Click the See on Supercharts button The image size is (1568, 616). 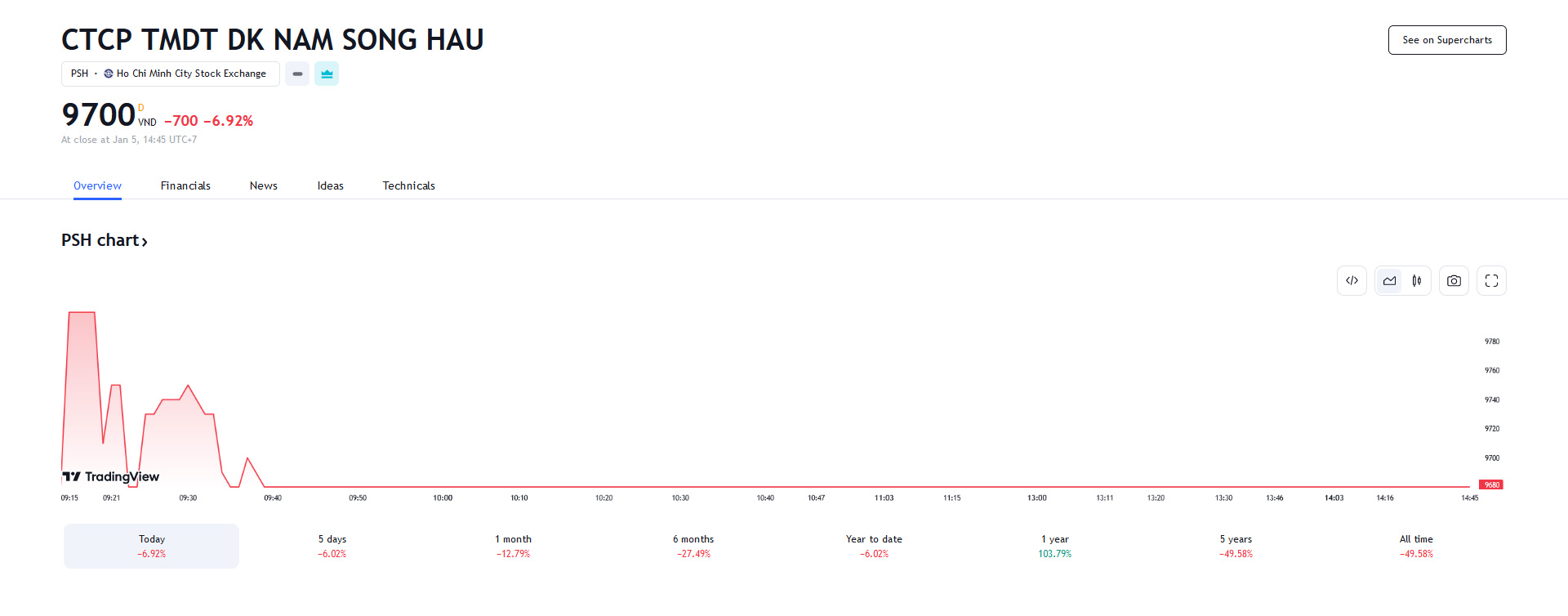1447,39
